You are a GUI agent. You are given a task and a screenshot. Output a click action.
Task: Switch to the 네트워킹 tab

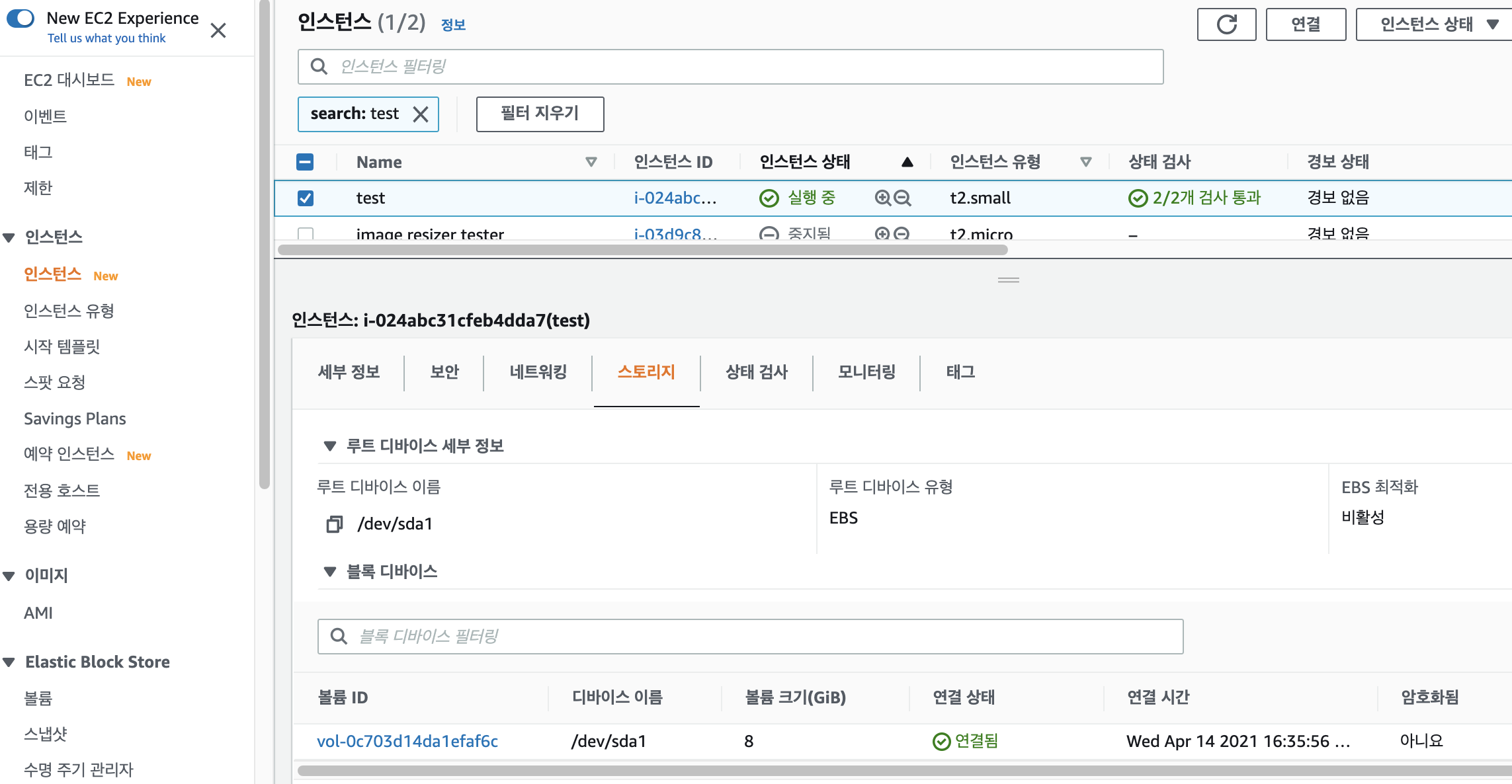[x=538, y=372]
